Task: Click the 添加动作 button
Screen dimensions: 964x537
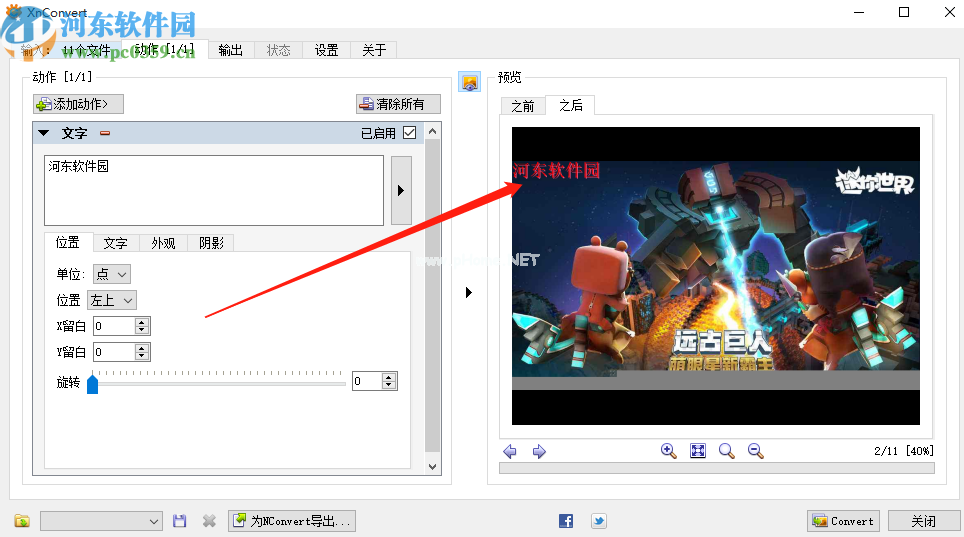Action: (x=78, y=104)
